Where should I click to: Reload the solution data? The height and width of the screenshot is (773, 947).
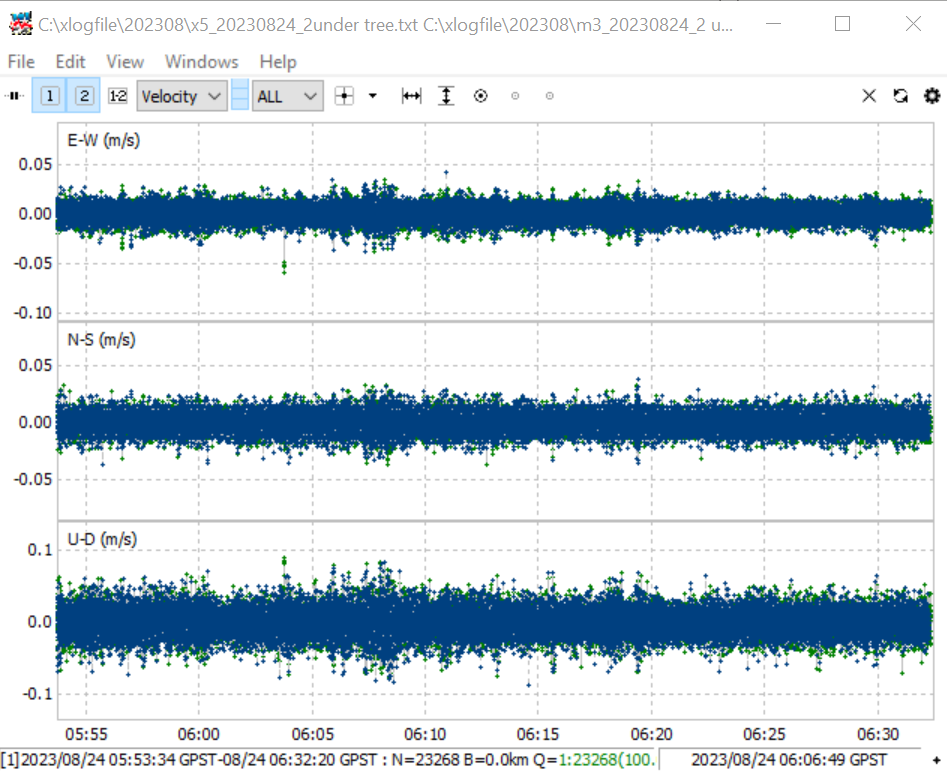[x=900, y=96]
